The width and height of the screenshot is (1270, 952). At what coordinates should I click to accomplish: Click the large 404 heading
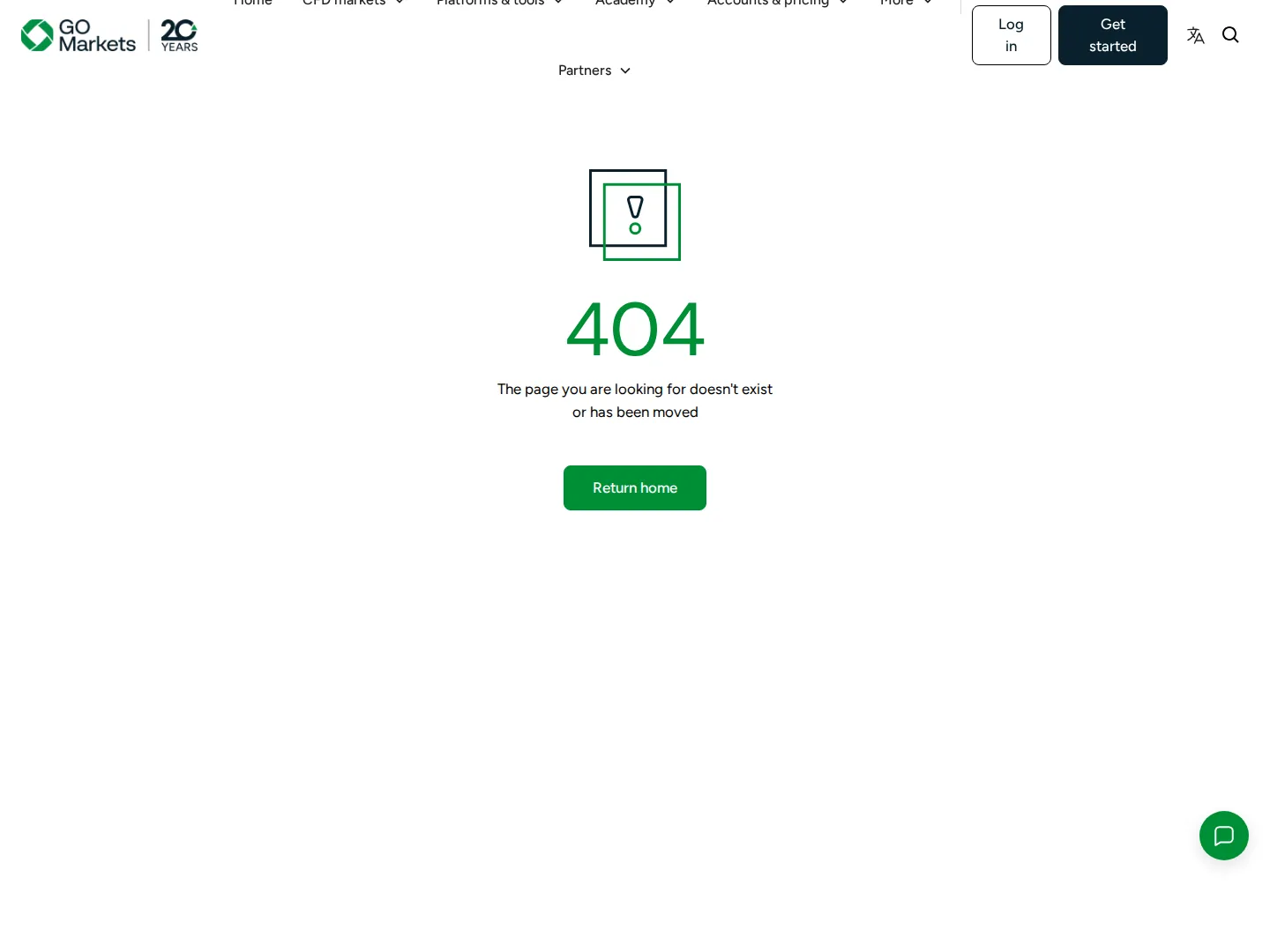635,329
